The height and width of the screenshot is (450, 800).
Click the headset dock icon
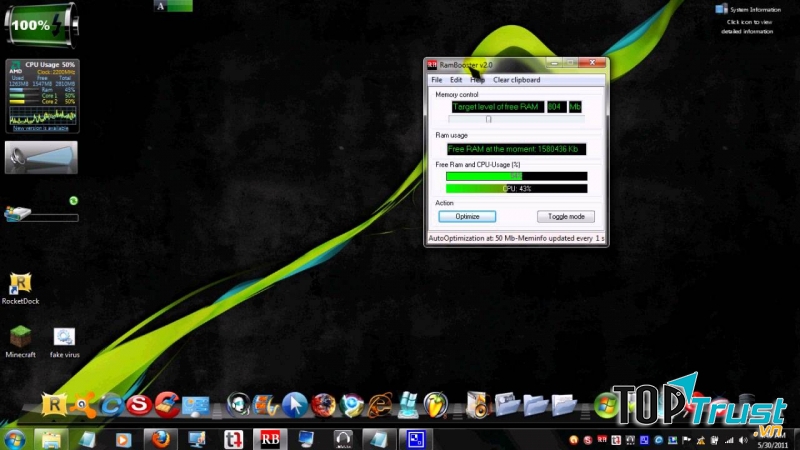pos(238,405)
